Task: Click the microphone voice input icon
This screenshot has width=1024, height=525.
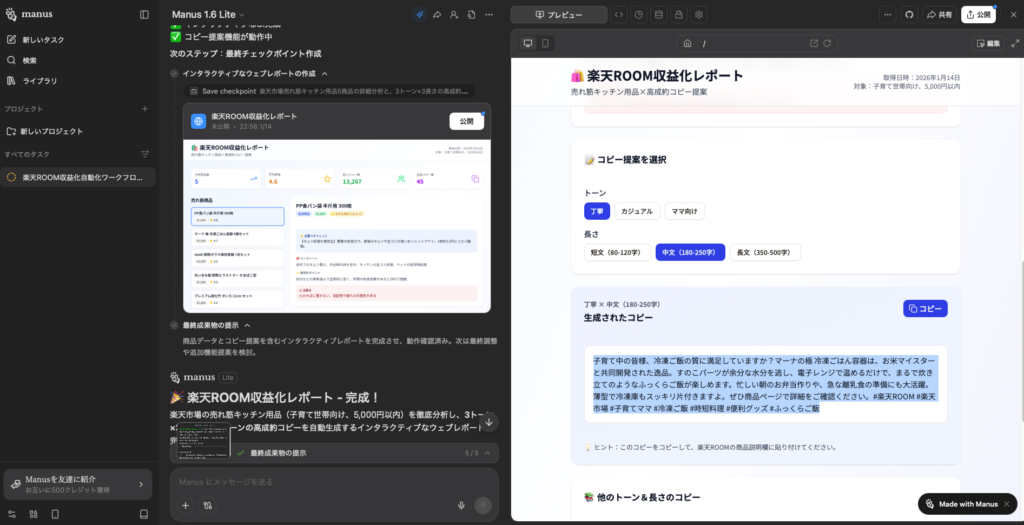Action: pyautogui.click(x=461, y=505)
